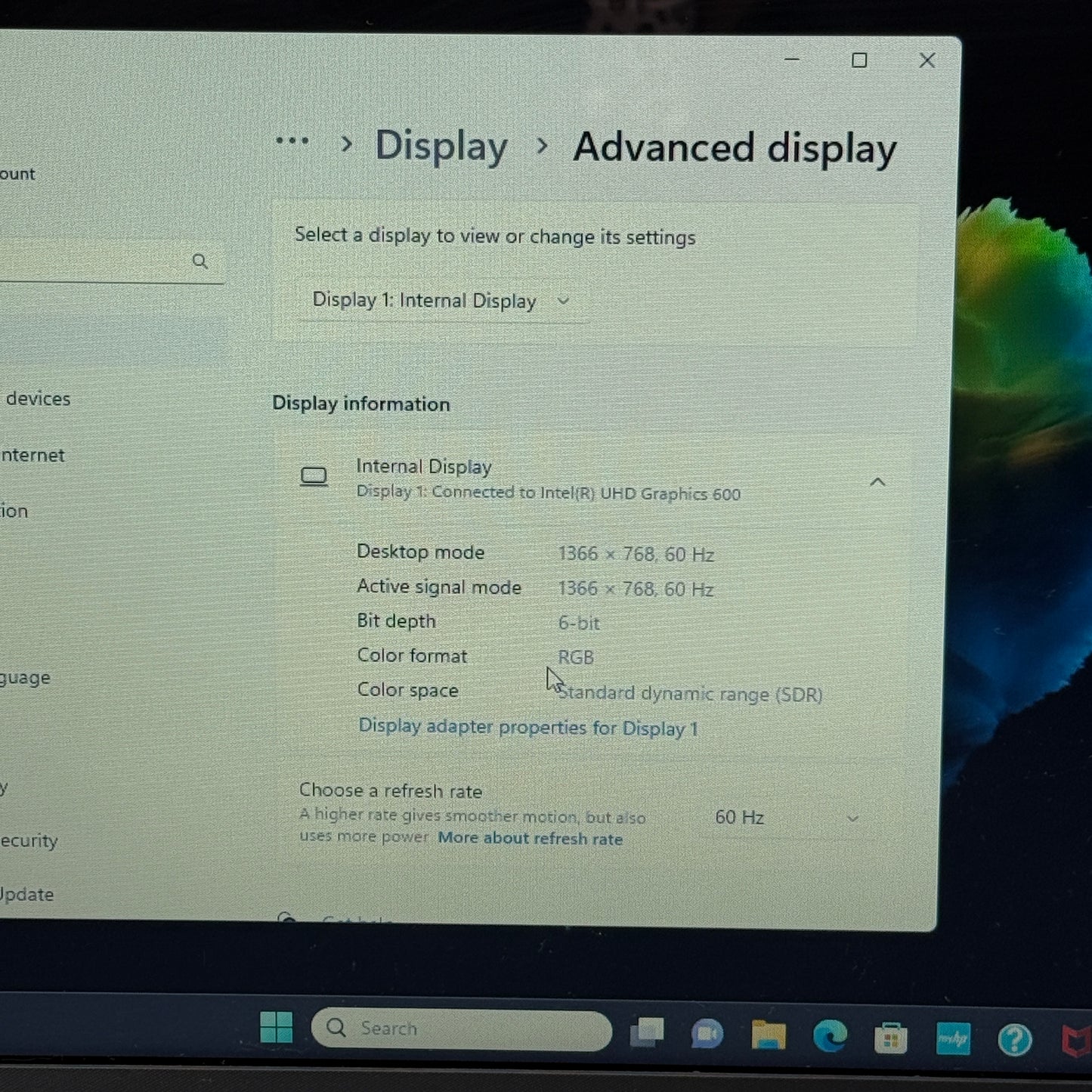1092x1092 pixels.
Task: Click the Windows Start button
Action: [278, 1029]
